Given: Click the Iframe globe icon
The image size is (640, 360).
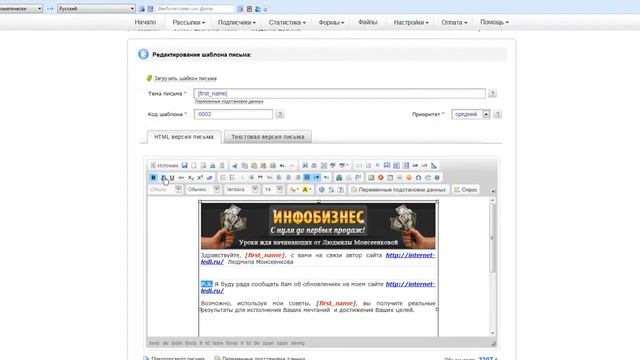Looking at the screenshot, I should [437, 178].
